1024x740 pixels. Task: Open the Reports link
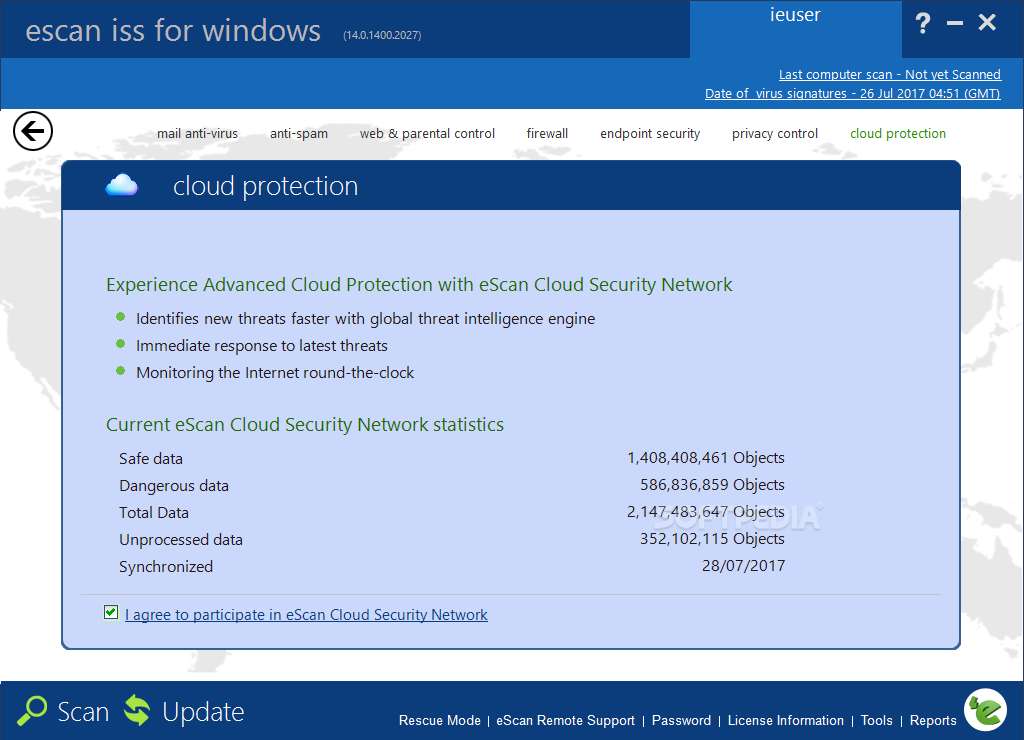point(933,720)
